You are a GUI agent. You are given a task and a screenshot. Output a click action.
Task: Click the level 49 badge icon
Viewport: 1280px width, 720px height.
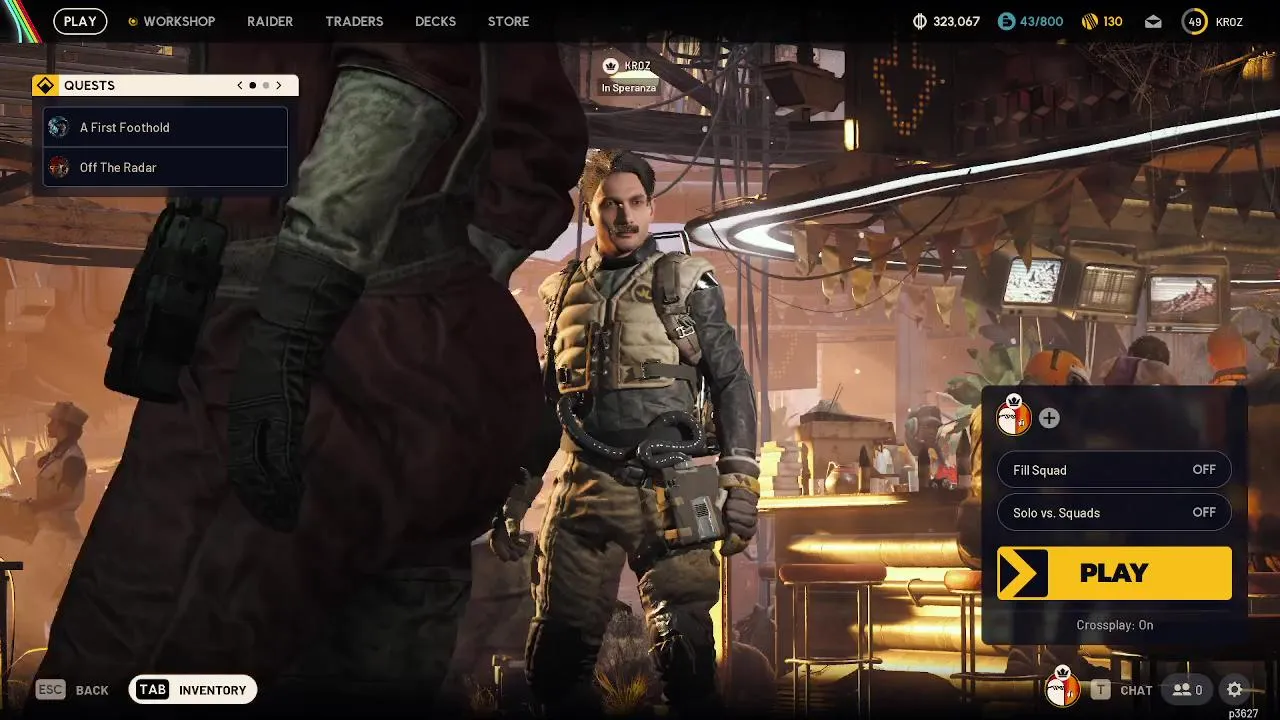pyautogui.click(x=1194, y=21)
